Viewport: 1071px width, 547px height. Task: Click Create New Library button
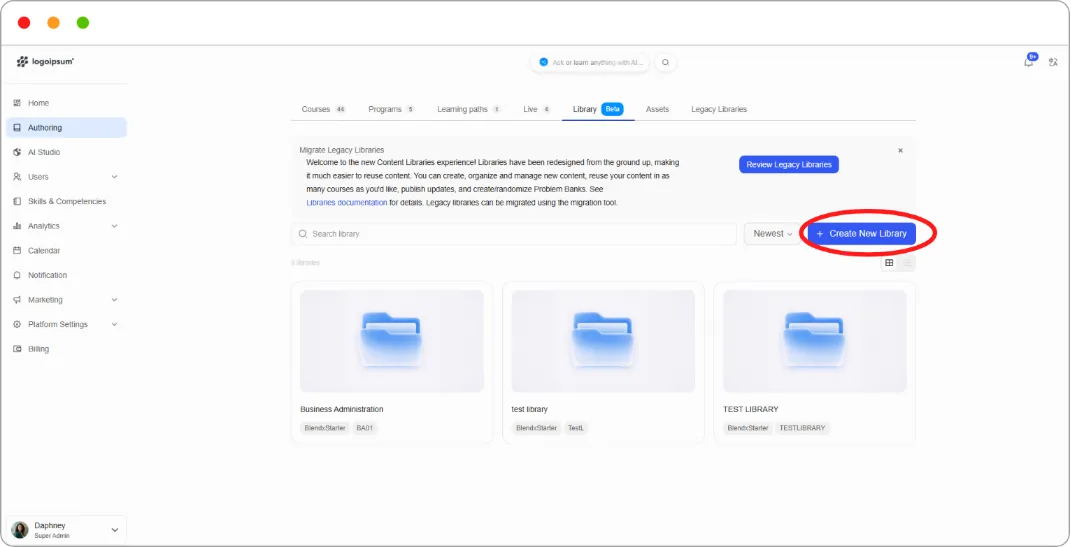(862, 234)
